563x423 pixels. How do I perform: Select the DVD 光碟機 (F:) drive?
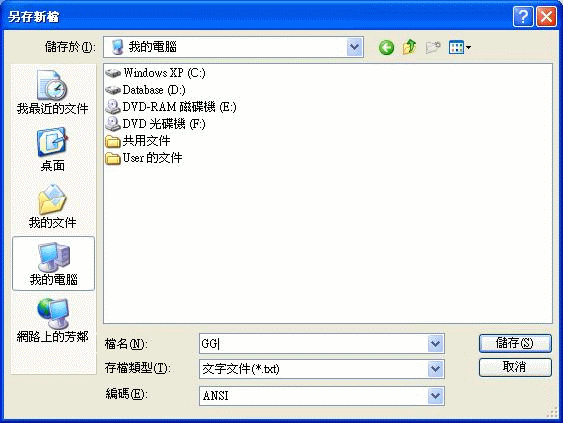pyautogui.click(x=155, y=124)
